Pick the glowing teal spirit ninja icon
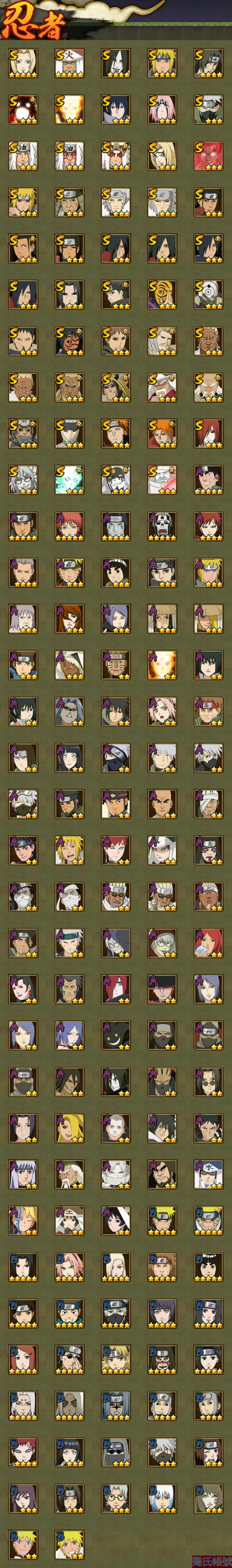Image resolution: width=232 pixels, height=1568 pixels. click(69, 480)
